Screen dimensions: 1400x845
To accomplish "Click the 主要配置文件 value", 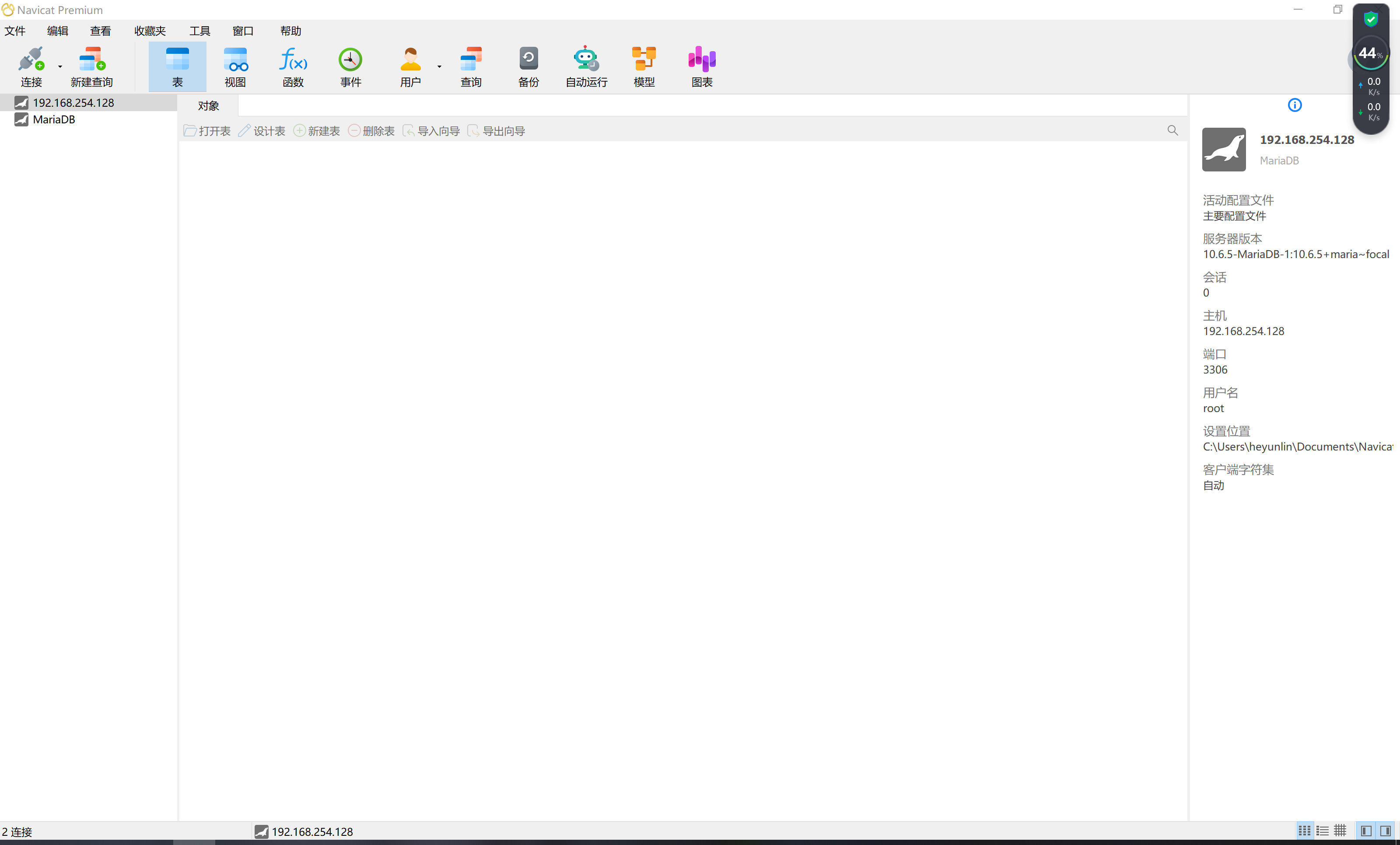I will coord(1234,216).
